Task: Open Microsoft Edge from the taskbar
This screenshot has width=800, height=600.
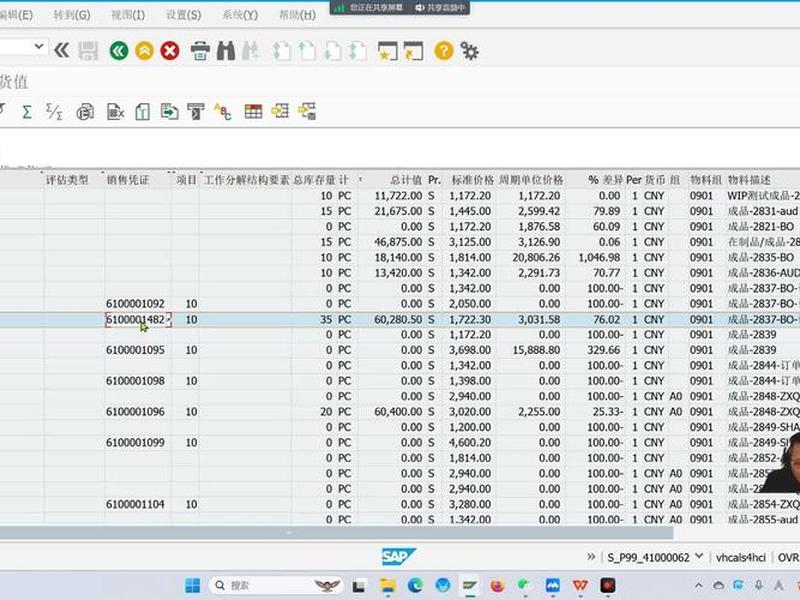Action: pos(415,586)
